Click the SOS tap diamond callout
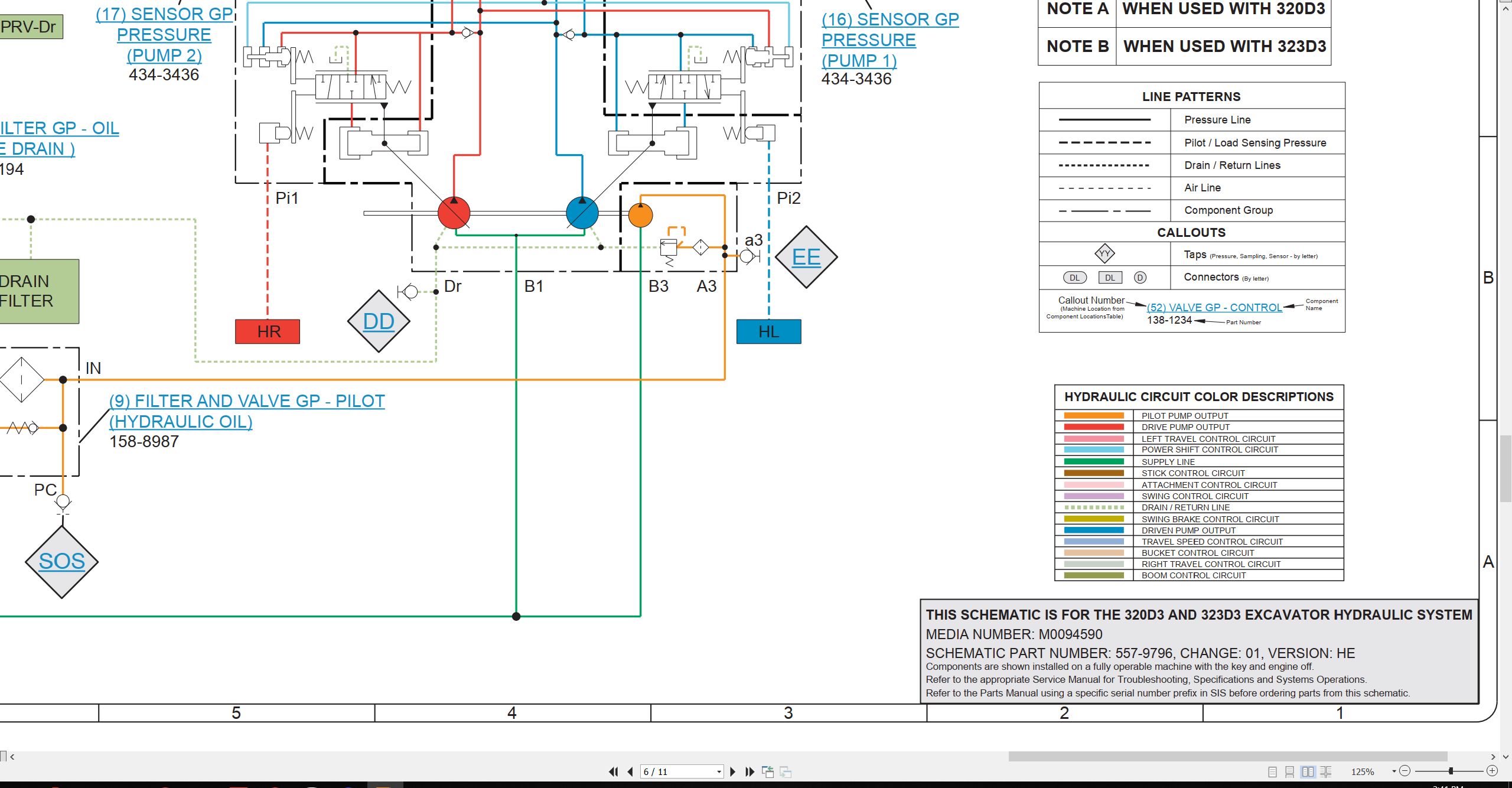The width and height of the screenshot is (1512, 788). click(62, 561)
